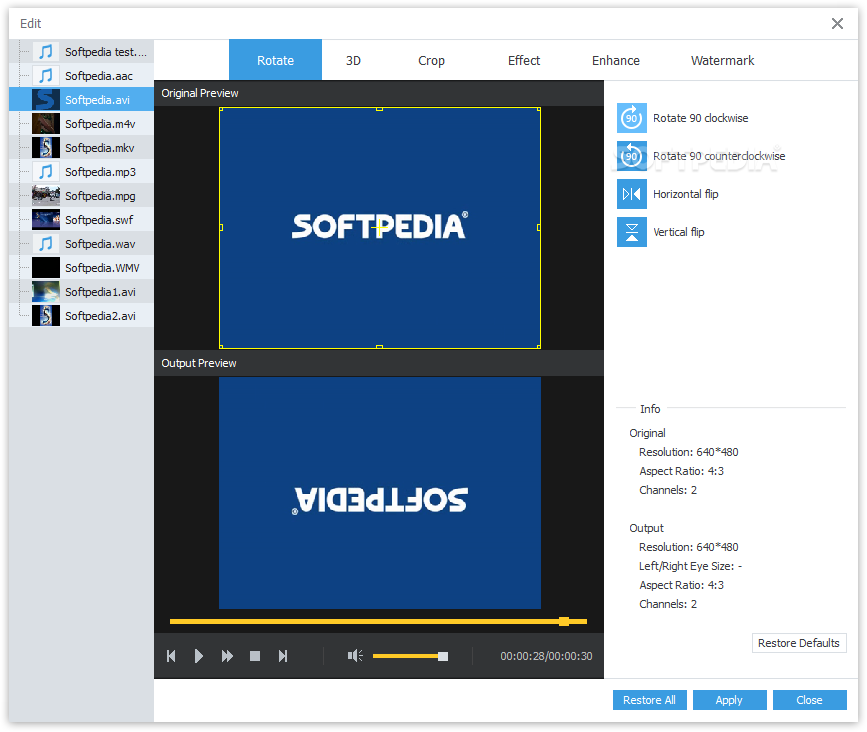The height and width of the screenshot is (732, 867).
Task: Go to the Watermark tab
Action: point(722,60)
